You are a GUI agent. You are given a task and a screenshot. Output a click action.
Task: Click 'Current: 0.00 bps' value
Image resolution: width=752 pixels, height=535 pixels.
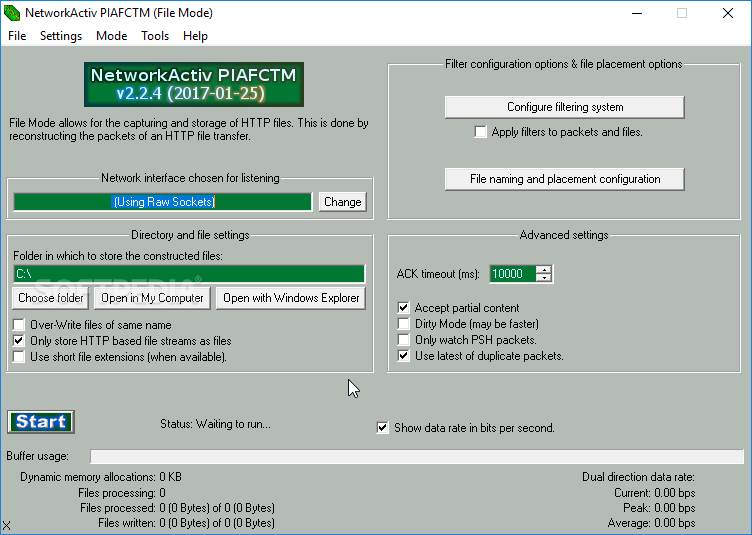pos(655,492)
